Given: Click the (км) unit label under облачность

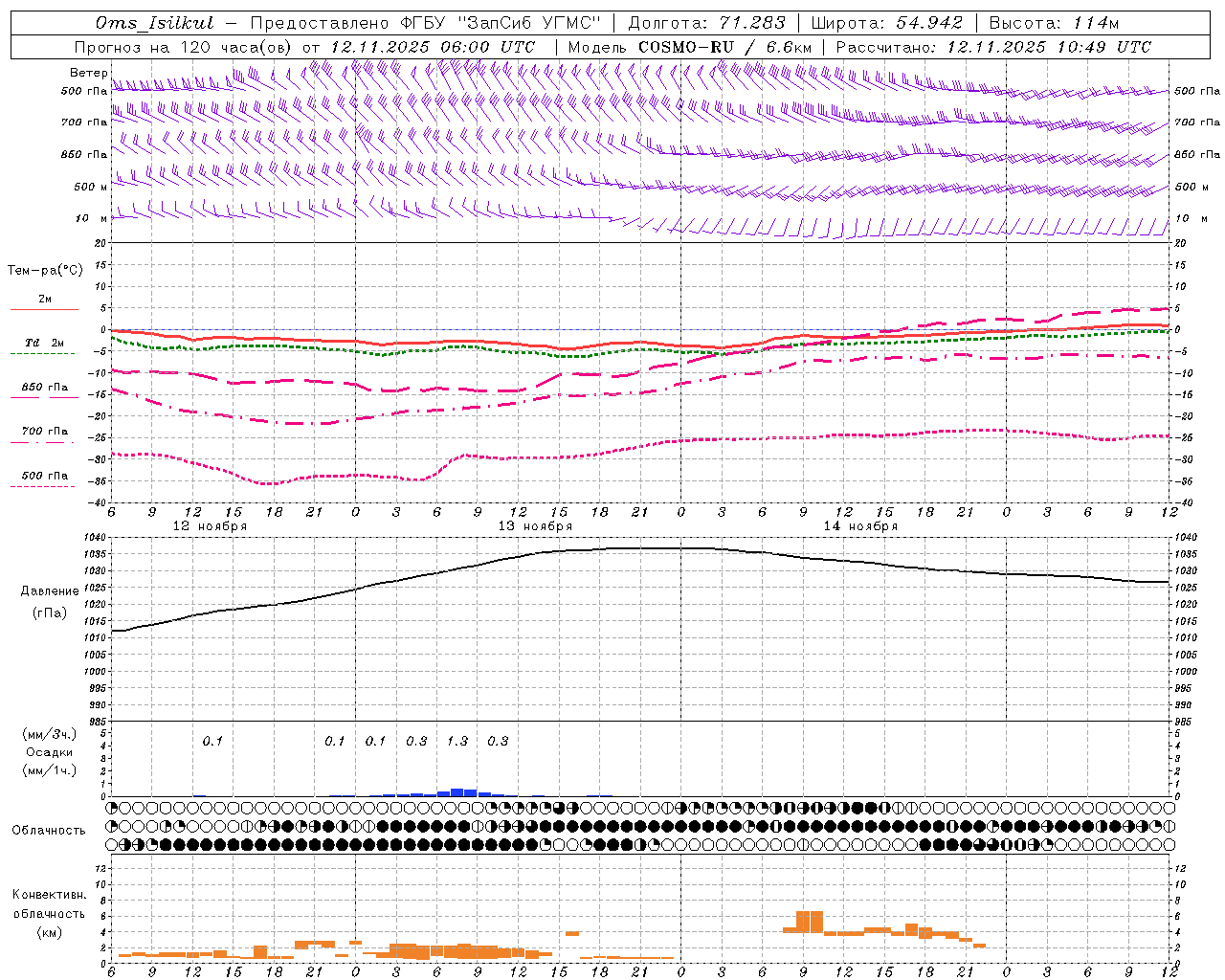Looking at the screenshot, I should 50,931.
